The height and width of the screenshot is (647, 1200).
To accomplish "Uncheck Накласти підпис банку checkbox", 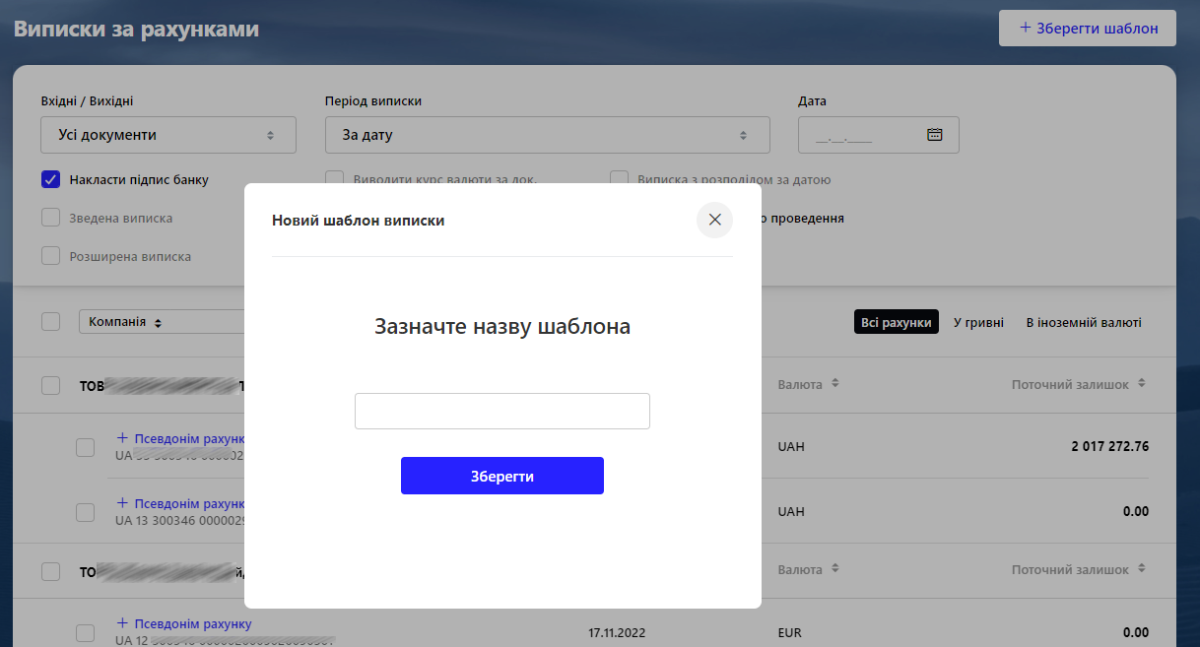I will [x=51, y=180].
